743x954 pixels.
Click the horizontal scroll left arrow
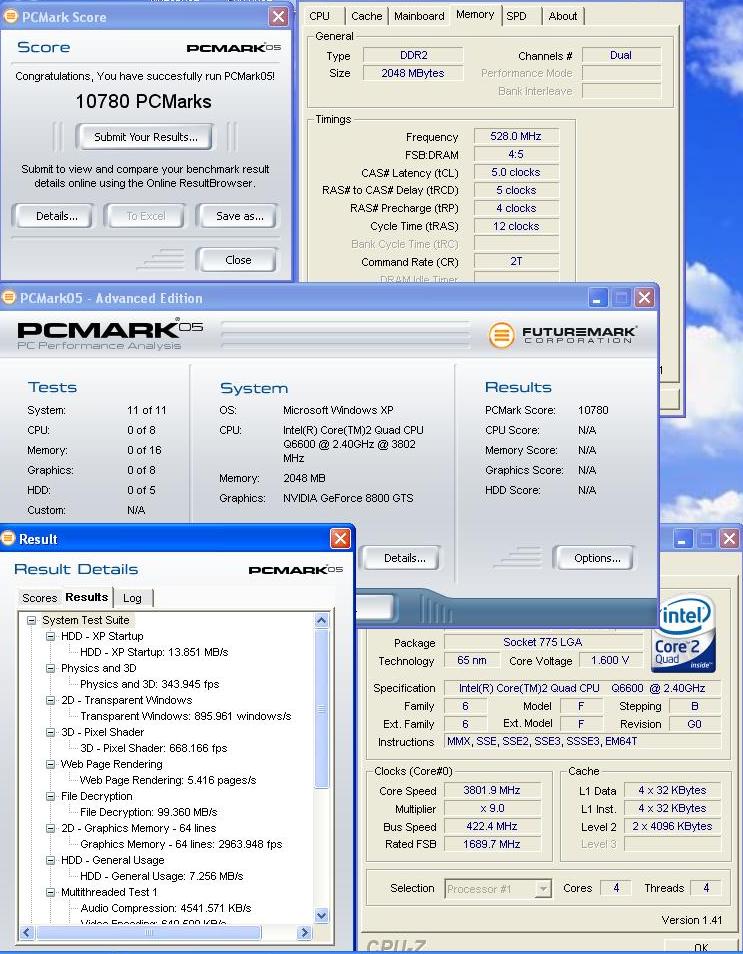(26, 932)
